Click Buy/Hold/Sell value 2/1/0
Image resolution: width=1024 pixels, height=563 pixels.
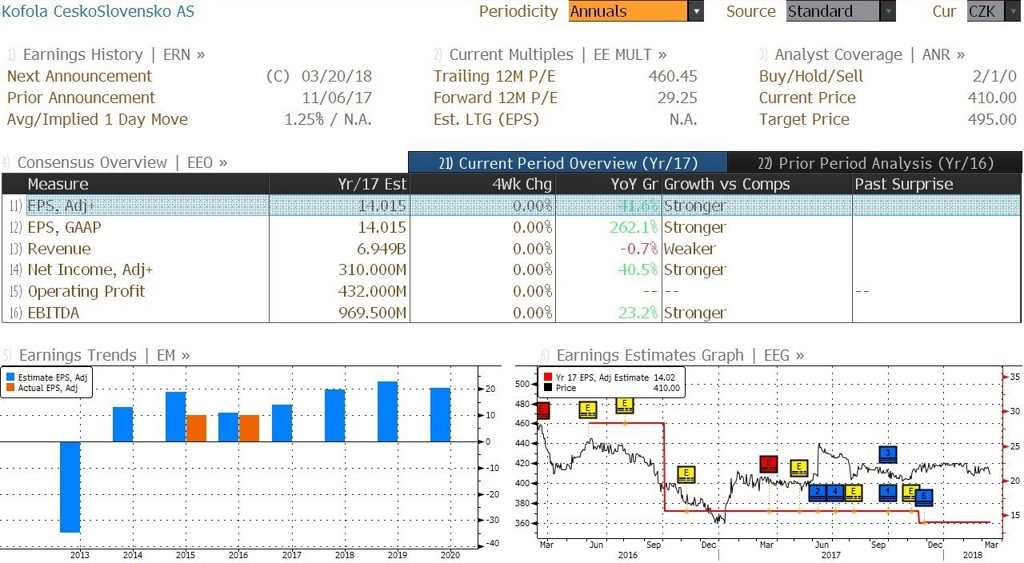click(995, 76)
